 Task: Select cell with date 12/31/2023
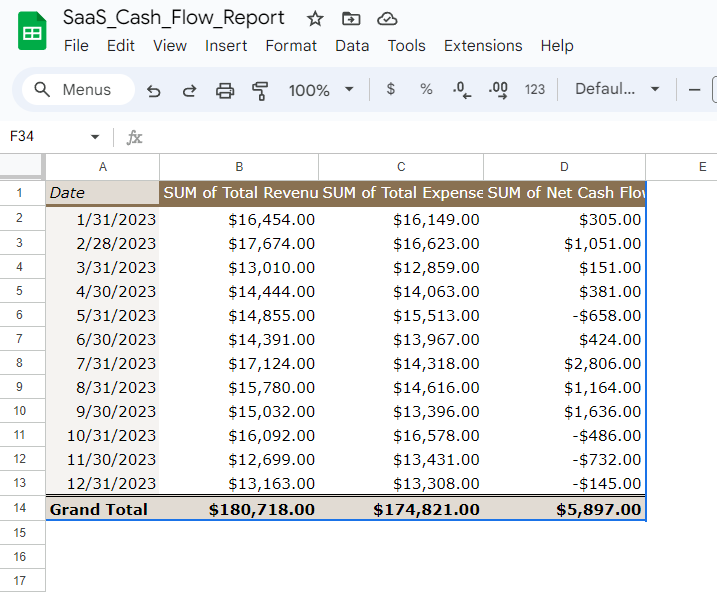(102, 484)
